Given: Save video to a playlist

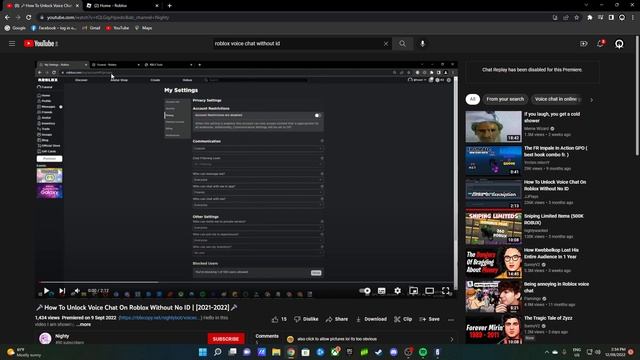Looking at the screenshot, I should pyautogui.click(x=429, y=319).
